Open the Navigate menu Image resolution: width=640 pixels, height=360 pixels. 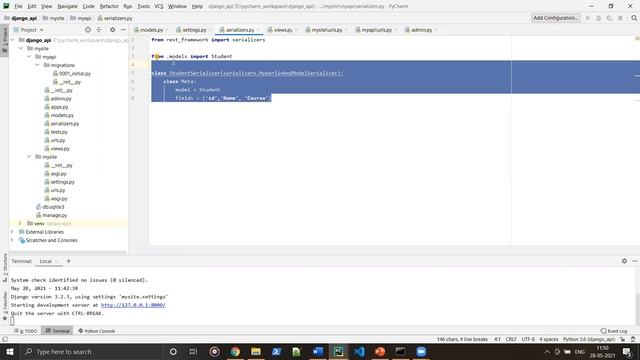(x=67, y=6)
